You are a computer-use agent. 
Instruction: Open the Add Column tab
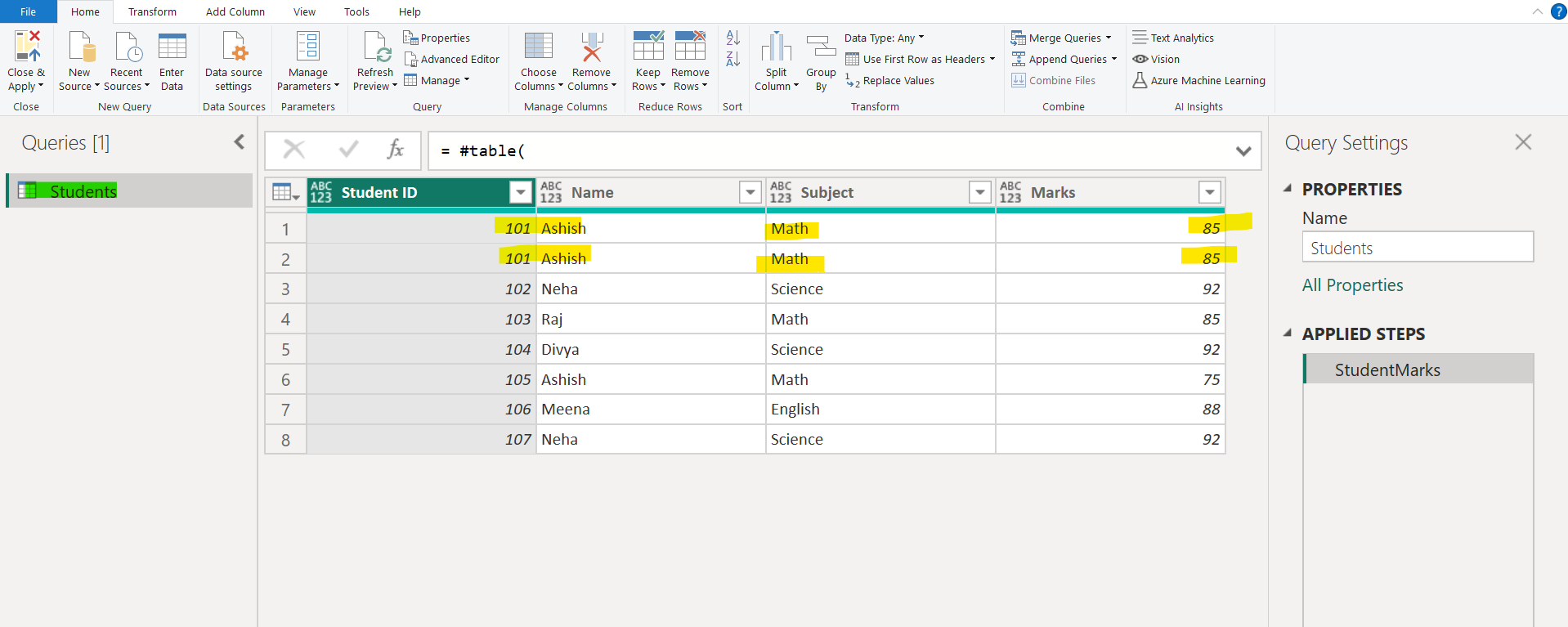click(235, 11)
